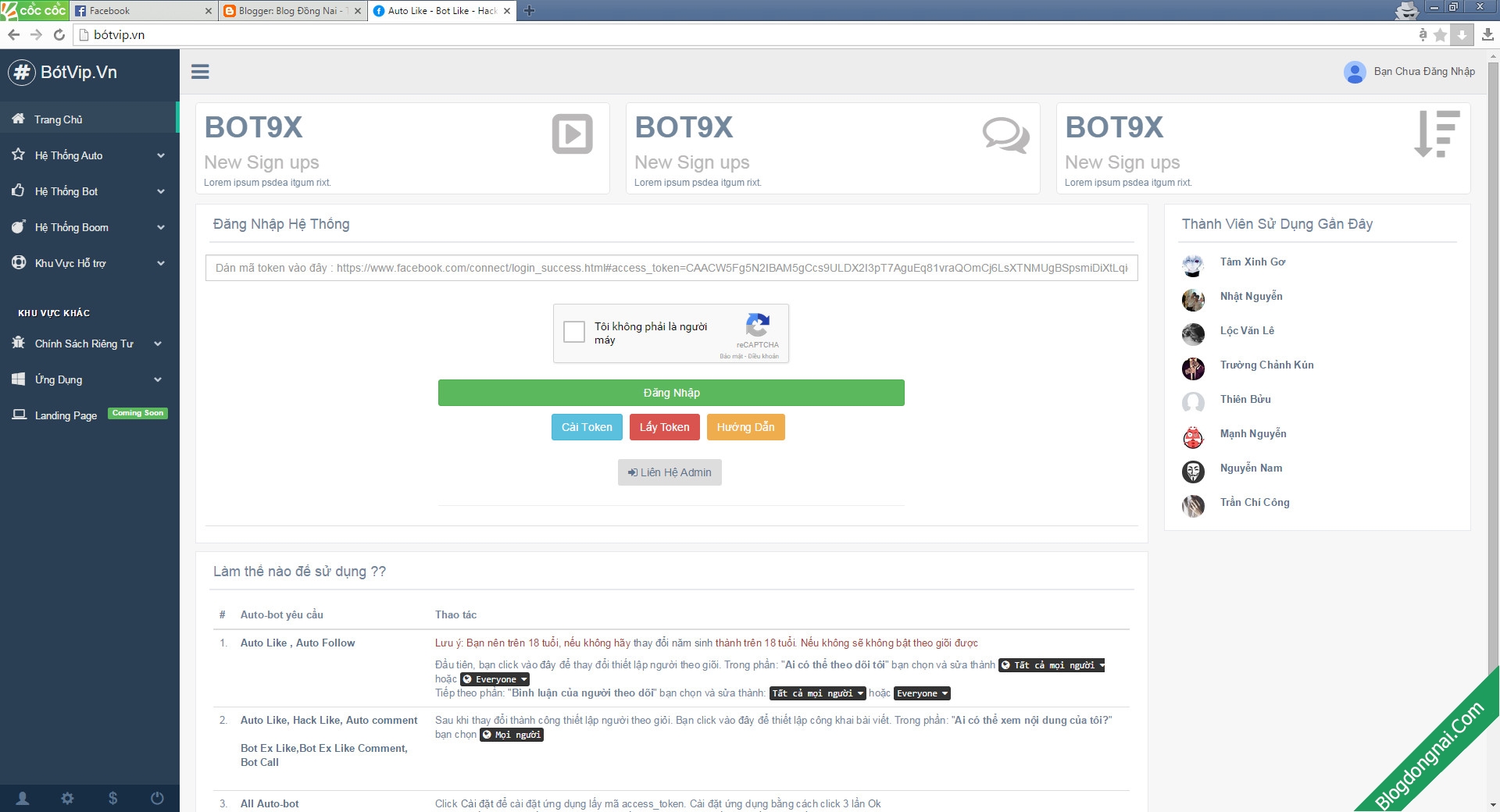
Task: Click the power icon in sidebar footer
Action: [157, 798]
